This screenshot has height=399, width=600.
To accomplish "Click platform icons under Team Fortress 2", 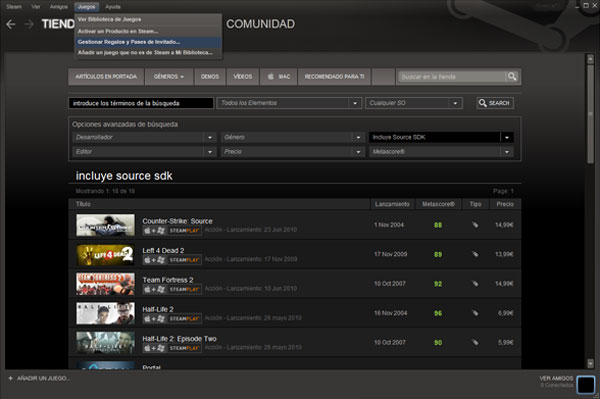I will (x=155, y=289).
